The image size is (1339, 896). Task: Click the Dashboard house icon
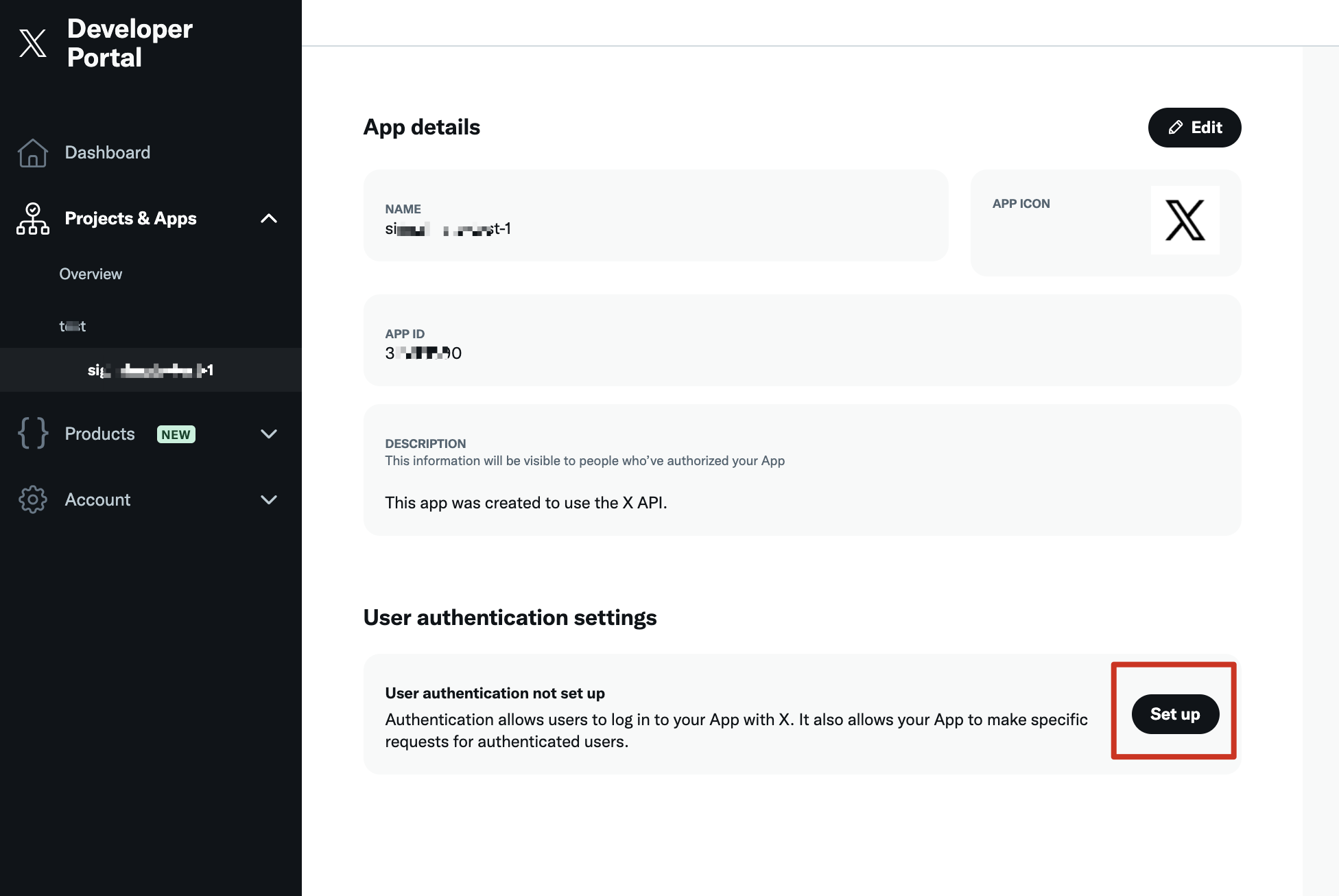32,152
